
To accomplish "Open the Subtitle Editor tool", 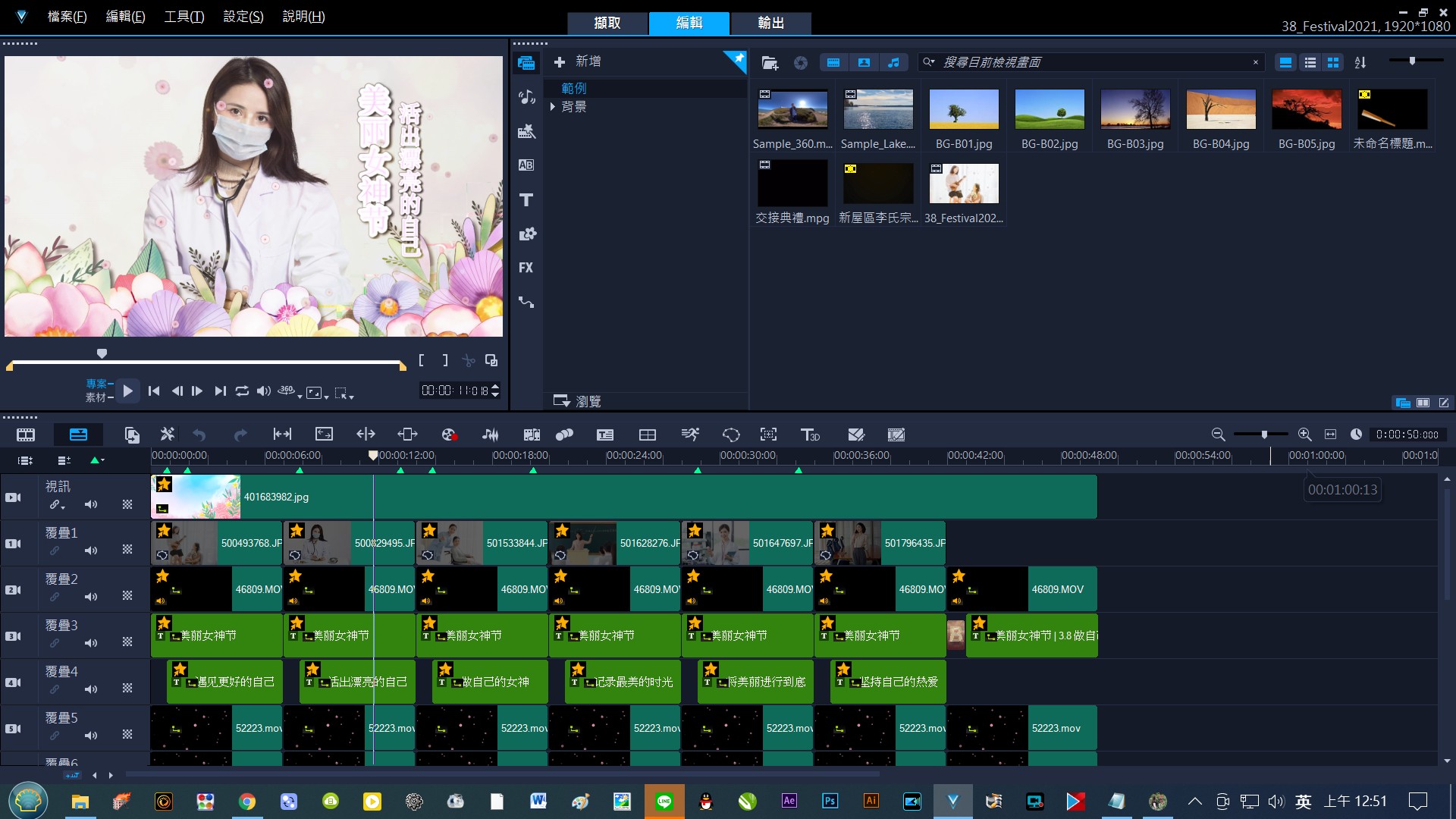I will click(x=605, y=435).
